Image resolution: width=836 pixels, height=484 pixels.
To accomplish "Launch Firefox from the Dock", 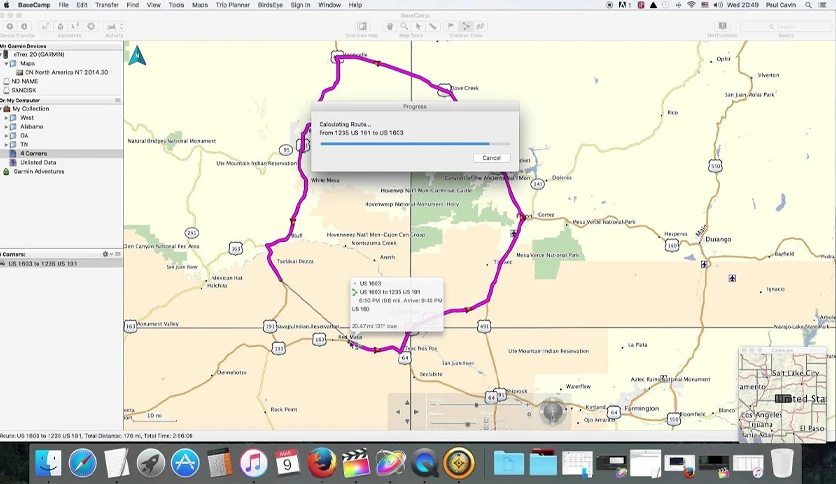I will (321, 463).
